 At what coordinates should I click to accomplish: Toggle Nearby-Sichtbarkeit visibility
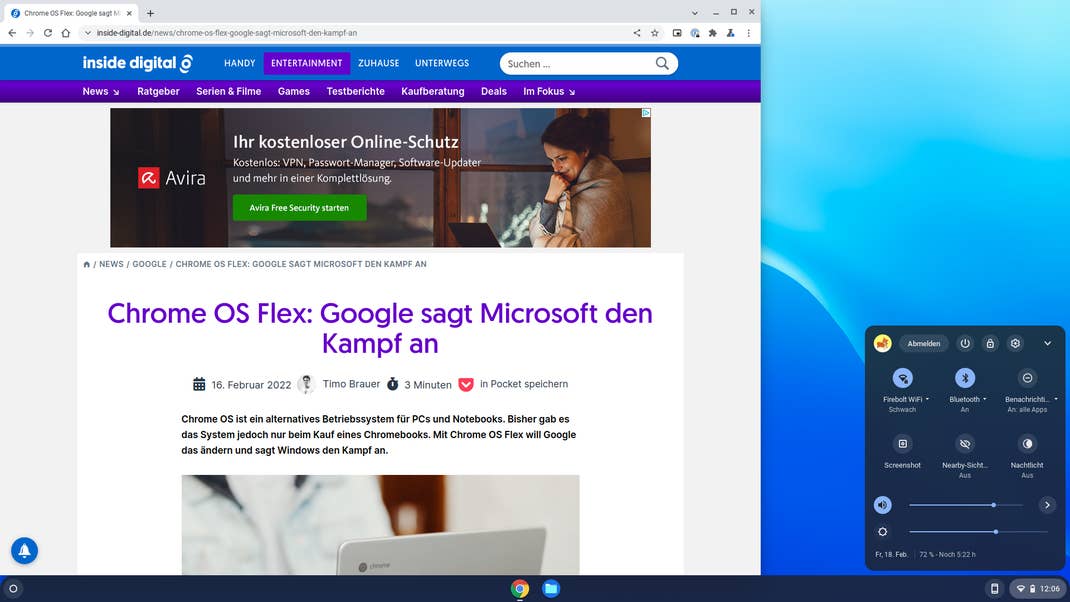[x=965, y=444]
